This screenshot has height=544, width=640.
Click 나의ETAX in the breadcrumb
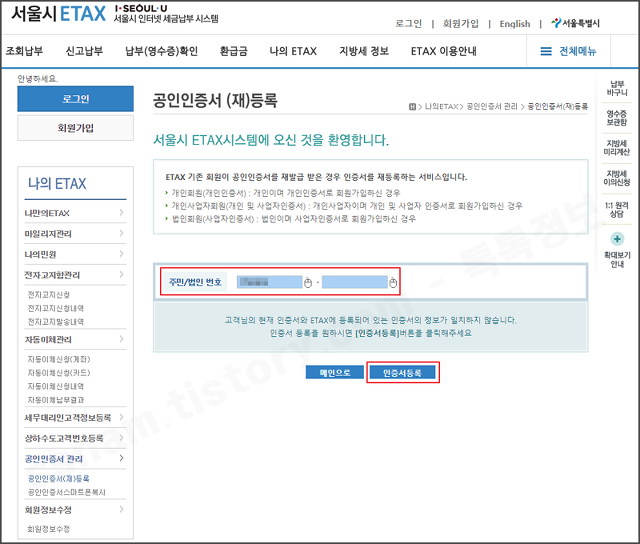pos(442,107)
